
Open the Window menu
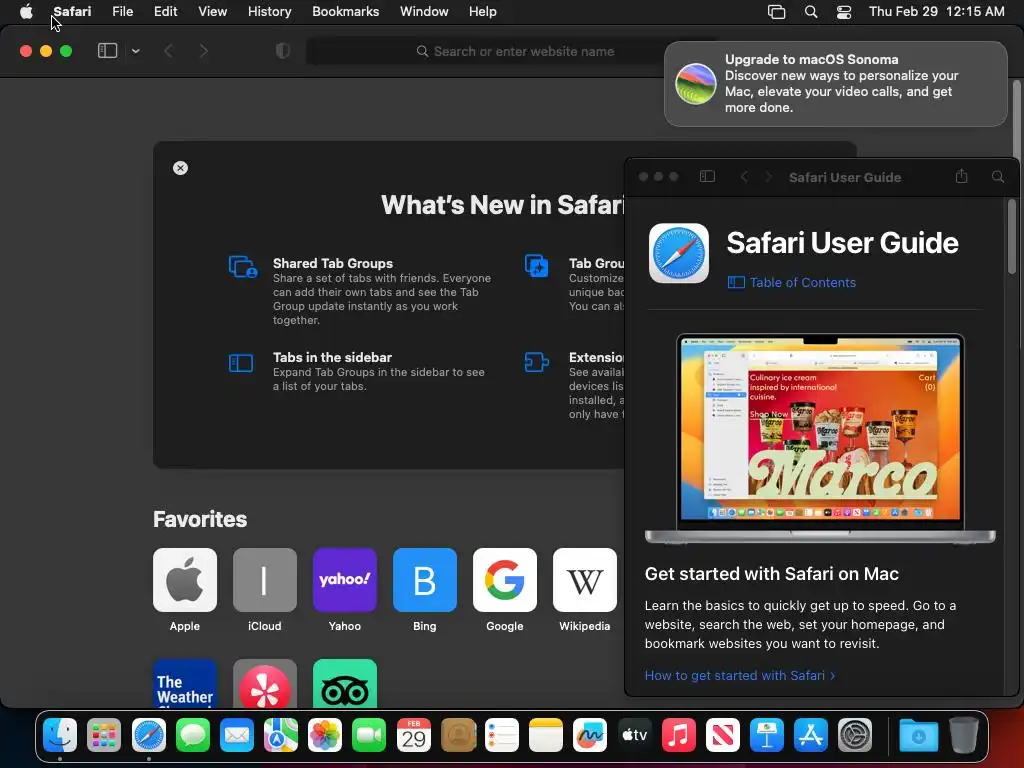click(x=424, y=12)
